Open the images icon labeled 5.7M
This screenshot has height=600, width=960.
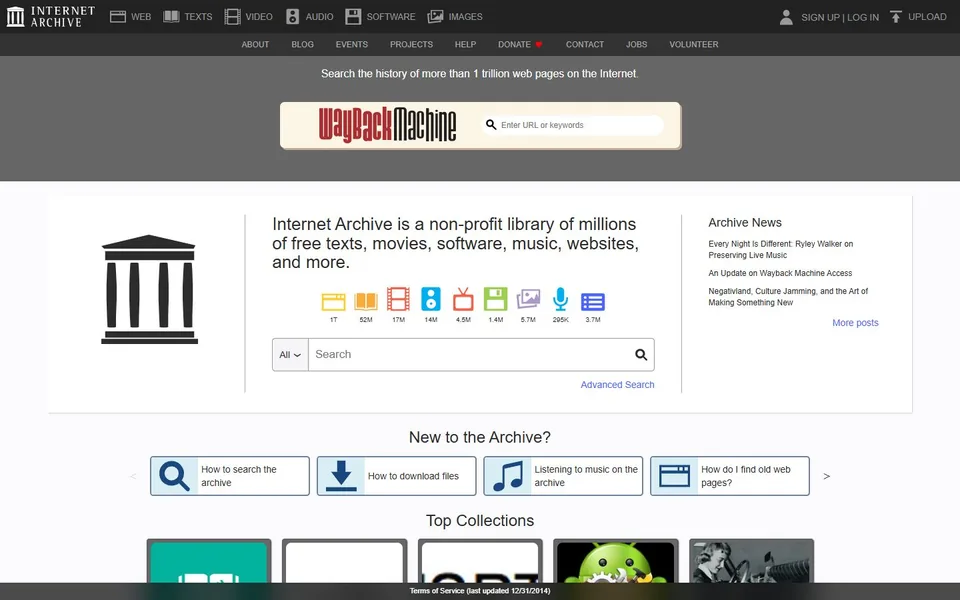coord(528,299)
